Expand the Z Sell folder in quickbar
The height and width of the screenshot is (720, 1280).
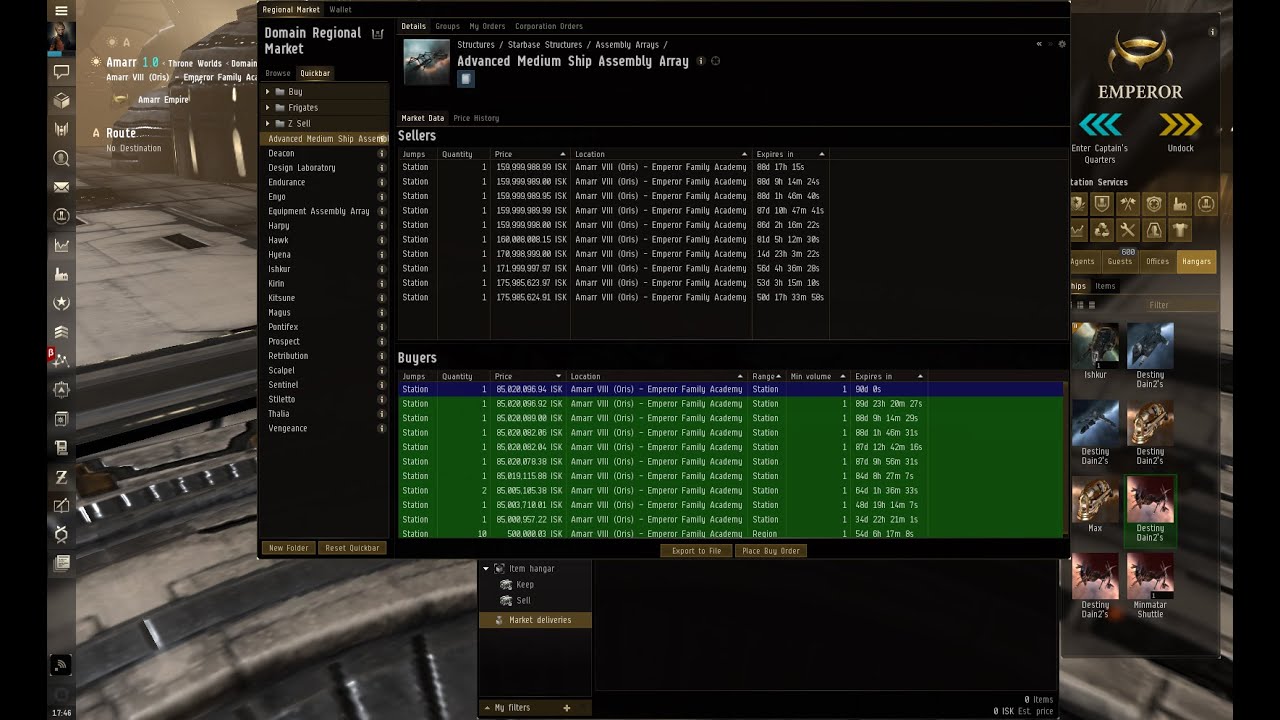tap(268, 124)
